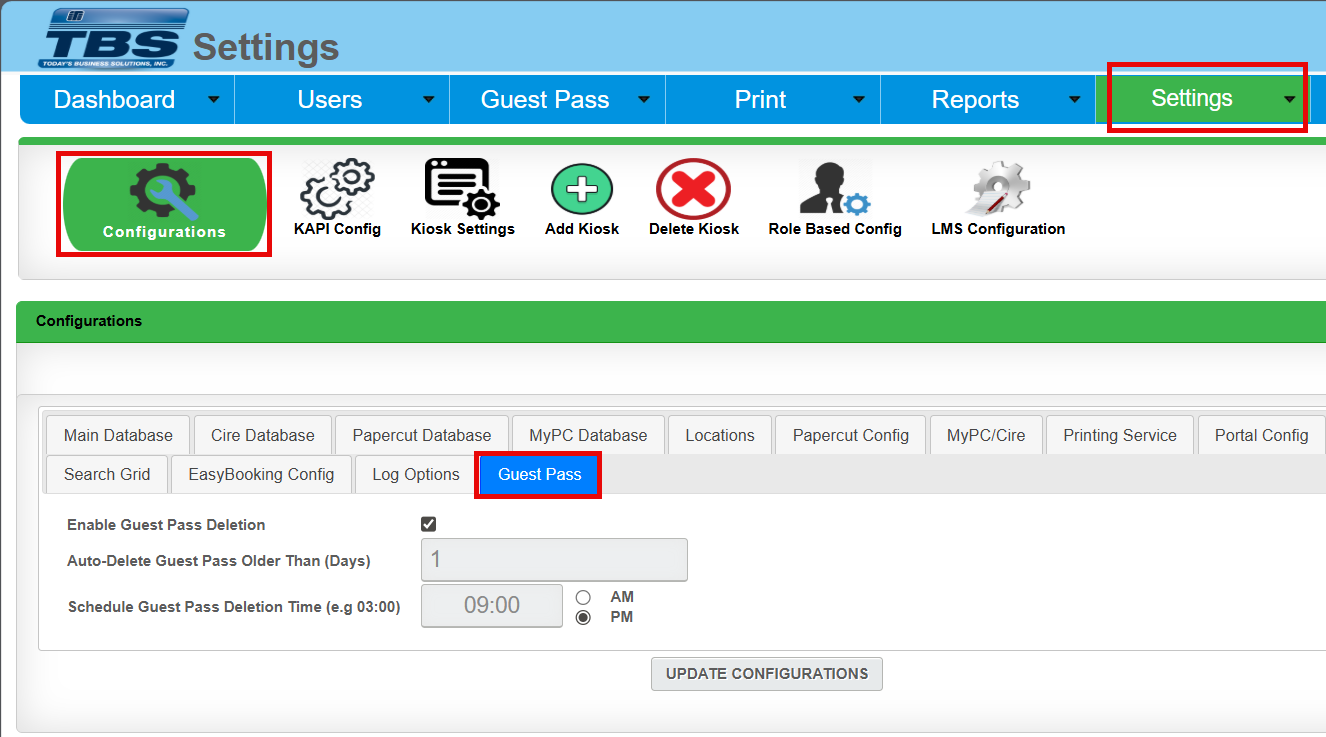Switch to the EasyBooking Config tab

point(261,474)
